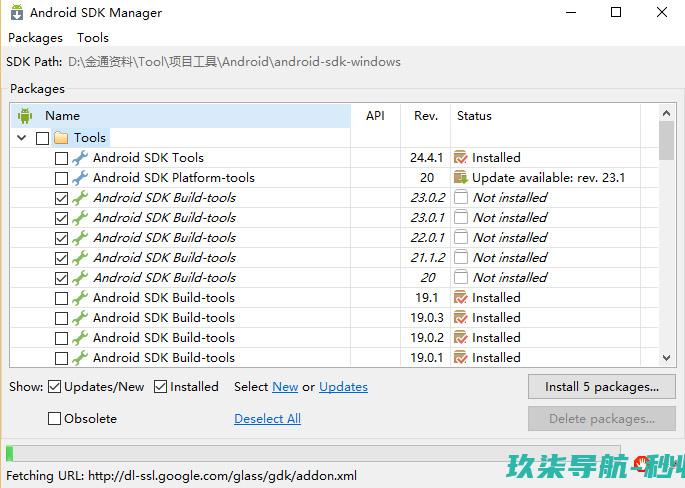Click the wrench icon of Build-tools 23.0.1
This screenshot has width=685, height=488.
pos(80,218)
